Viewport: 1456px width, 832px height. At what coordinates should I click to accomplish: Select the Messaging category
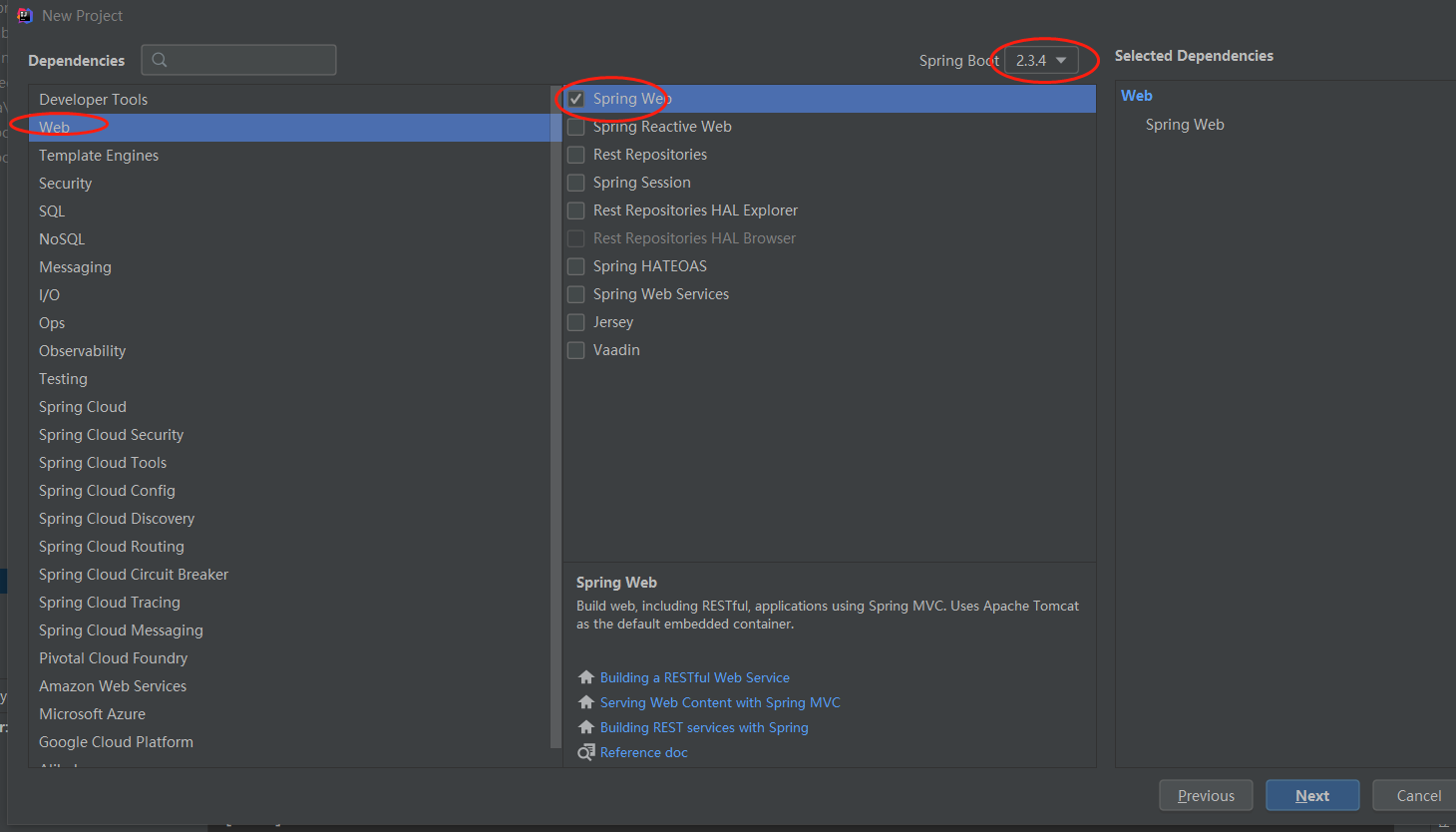pos(289,267)
